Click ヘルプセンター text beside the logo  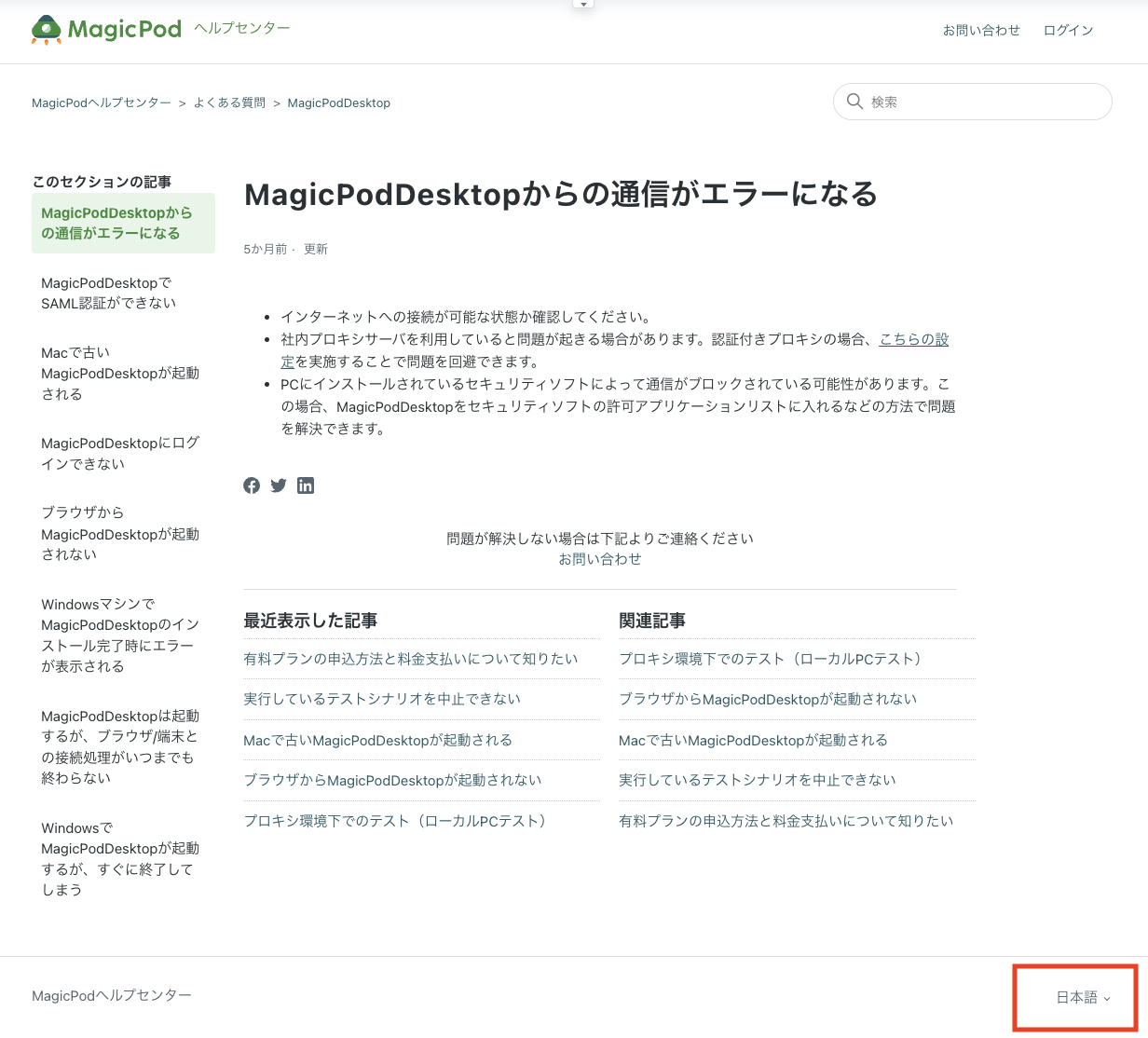pos(242,29)
